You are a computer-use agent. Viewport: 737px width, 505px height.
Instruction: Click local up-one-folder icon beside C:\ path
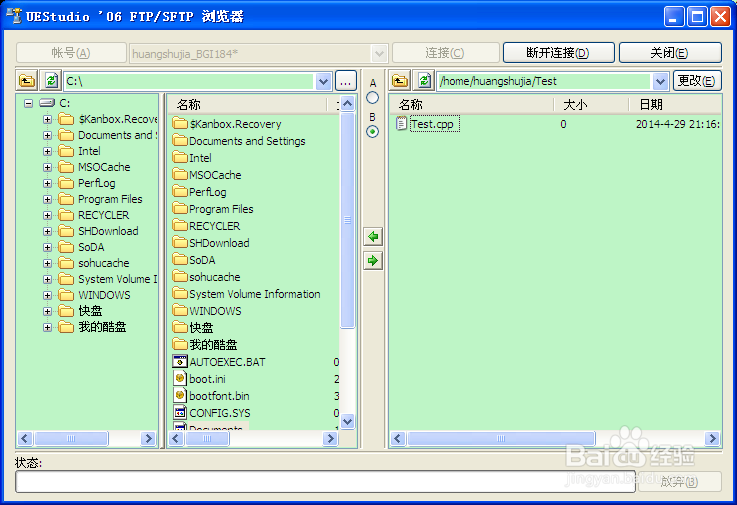click(27, 81)
